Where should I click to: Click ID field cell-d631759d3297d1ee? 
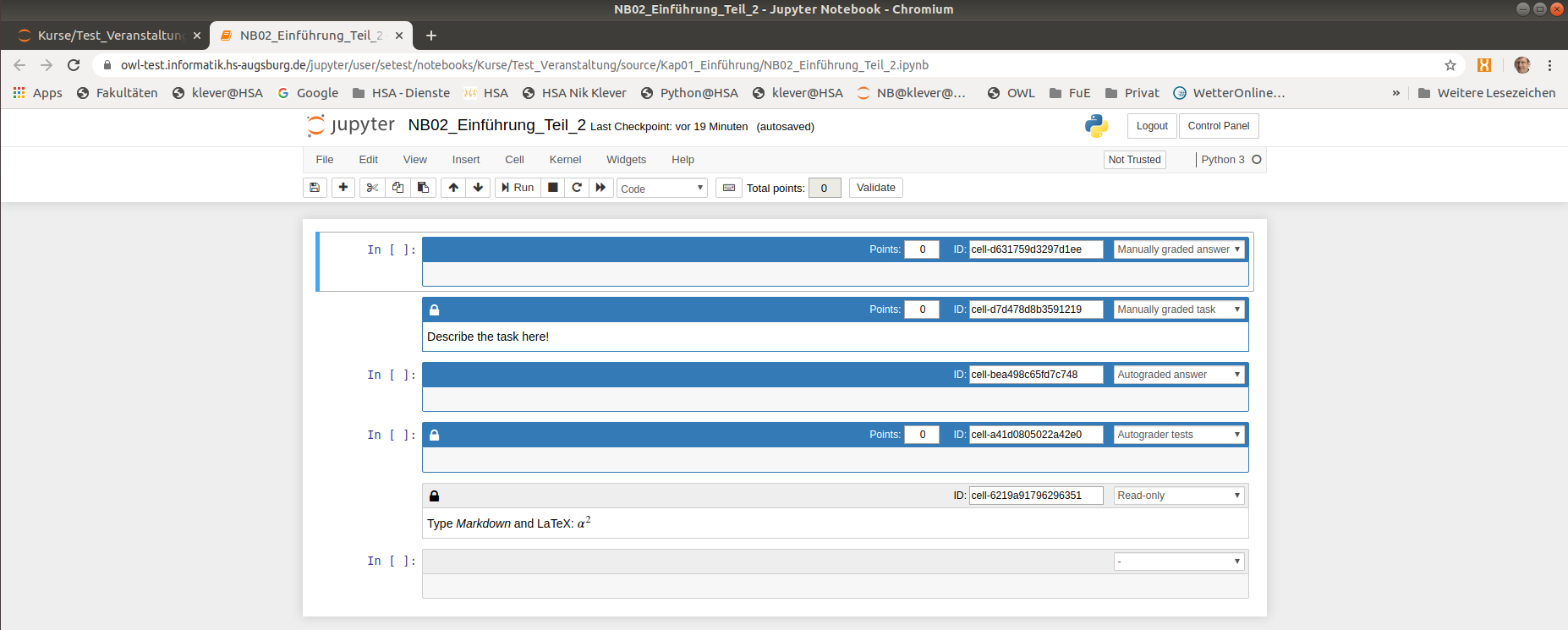pyautogui.click(x=1036, y=249)
